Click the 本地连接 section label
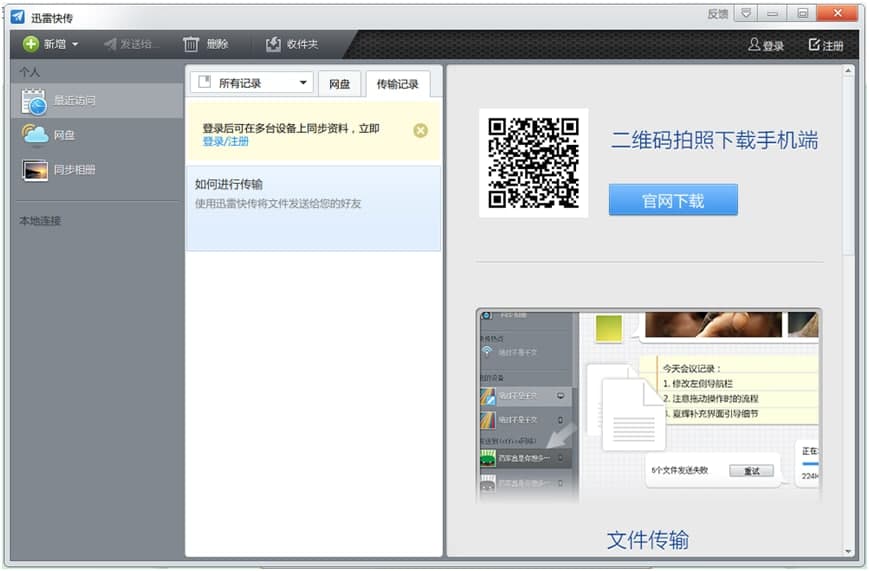869x571 pixels. [40, 221]
